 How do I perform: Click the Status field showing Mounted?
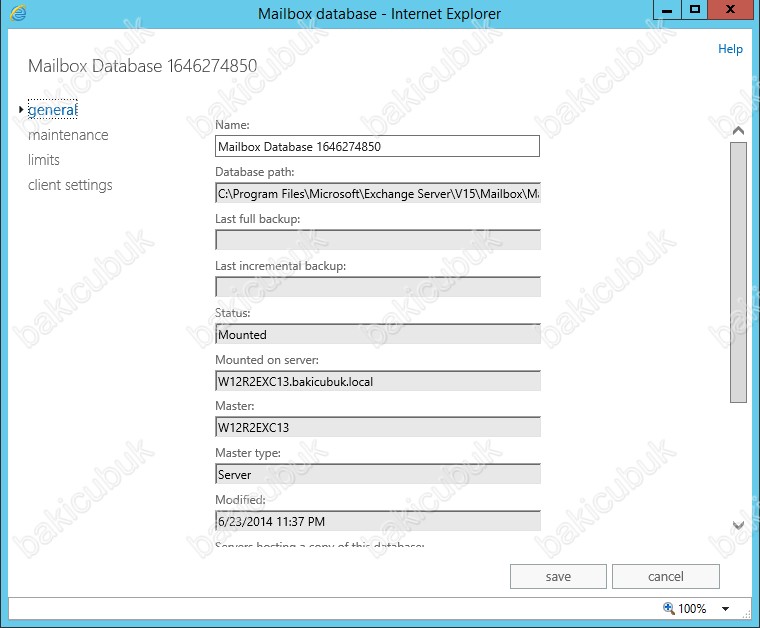377,334
